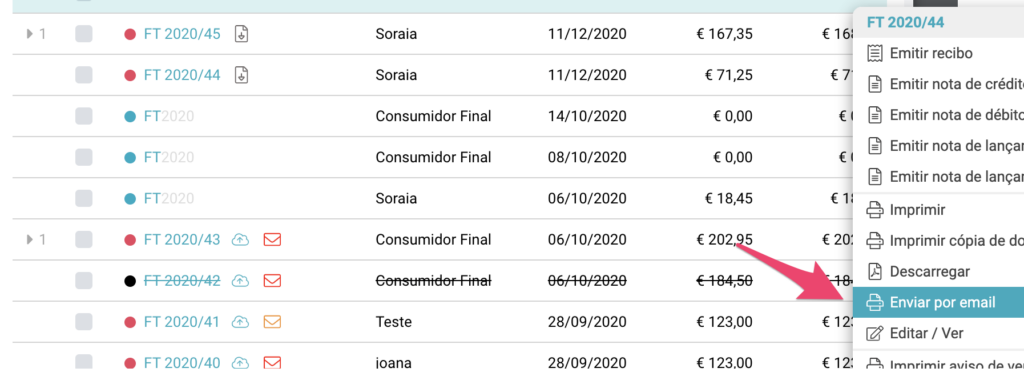Click the orange envelope icon for FT 2020/41
Viewport: 1024px width, 392px height.
tap(272, 321)
